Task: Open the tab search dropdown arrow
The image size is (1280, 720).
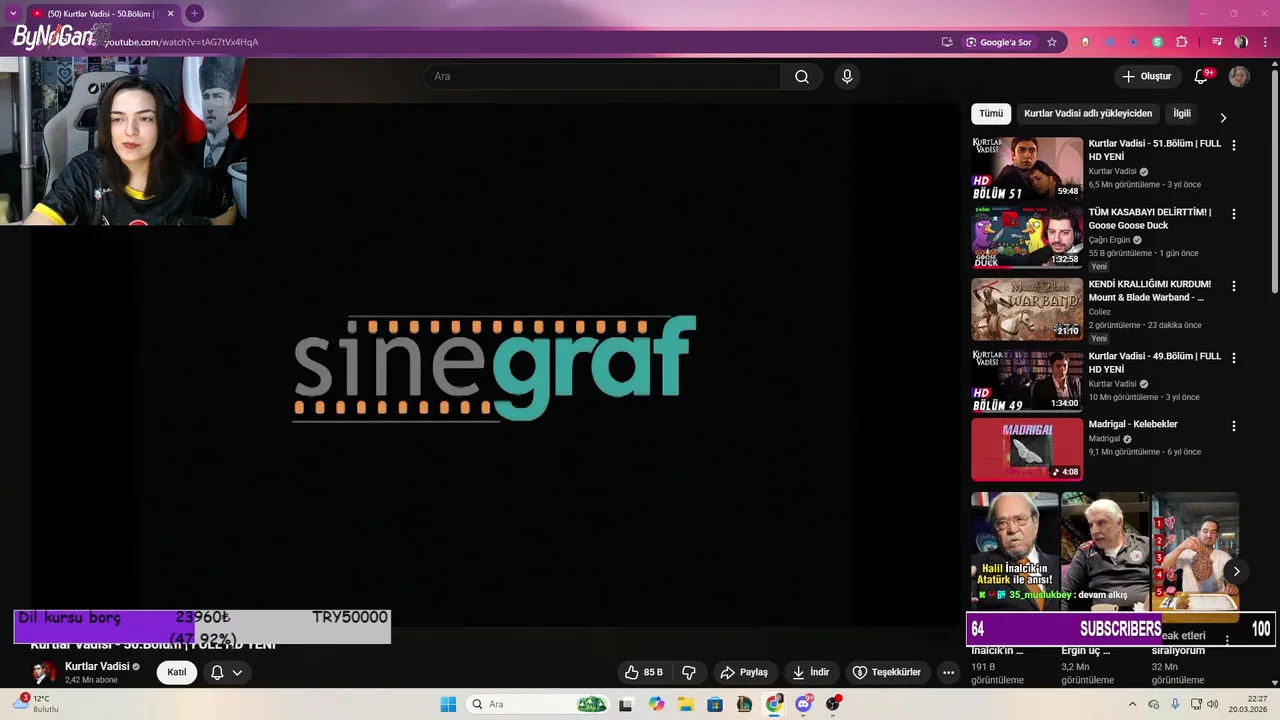Action: pyautogui.click(x=13, y=13)
